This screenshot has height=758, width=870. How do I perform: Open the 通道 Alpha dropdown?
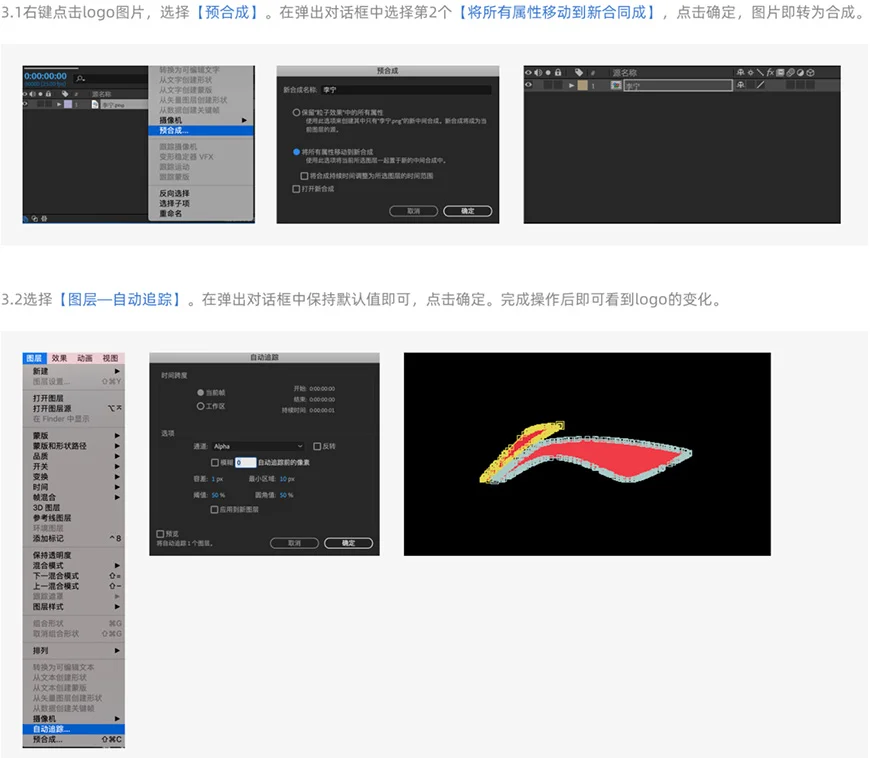click(258, 446)
